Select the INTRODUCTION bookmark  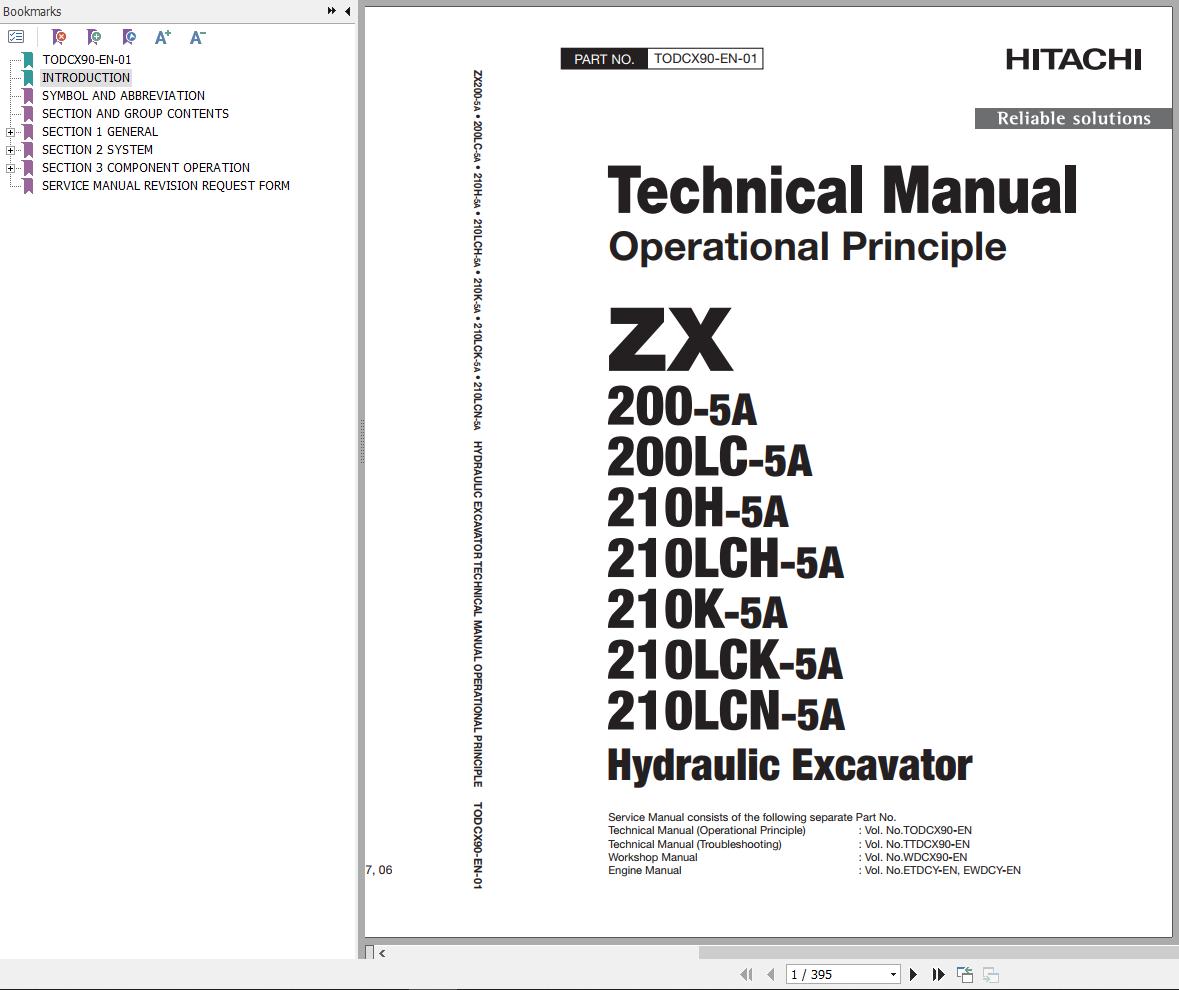(86, 77)
